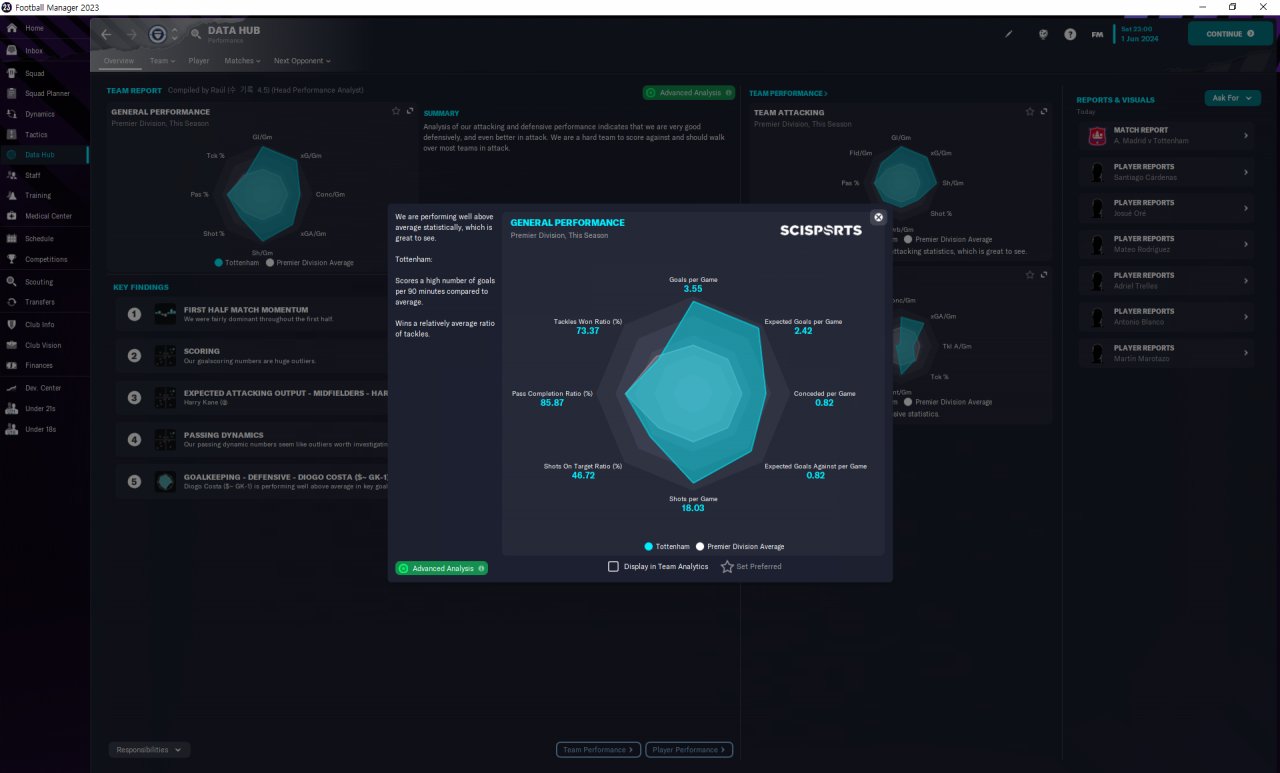Open the Adriel Trelles player report

[1166, 280]
